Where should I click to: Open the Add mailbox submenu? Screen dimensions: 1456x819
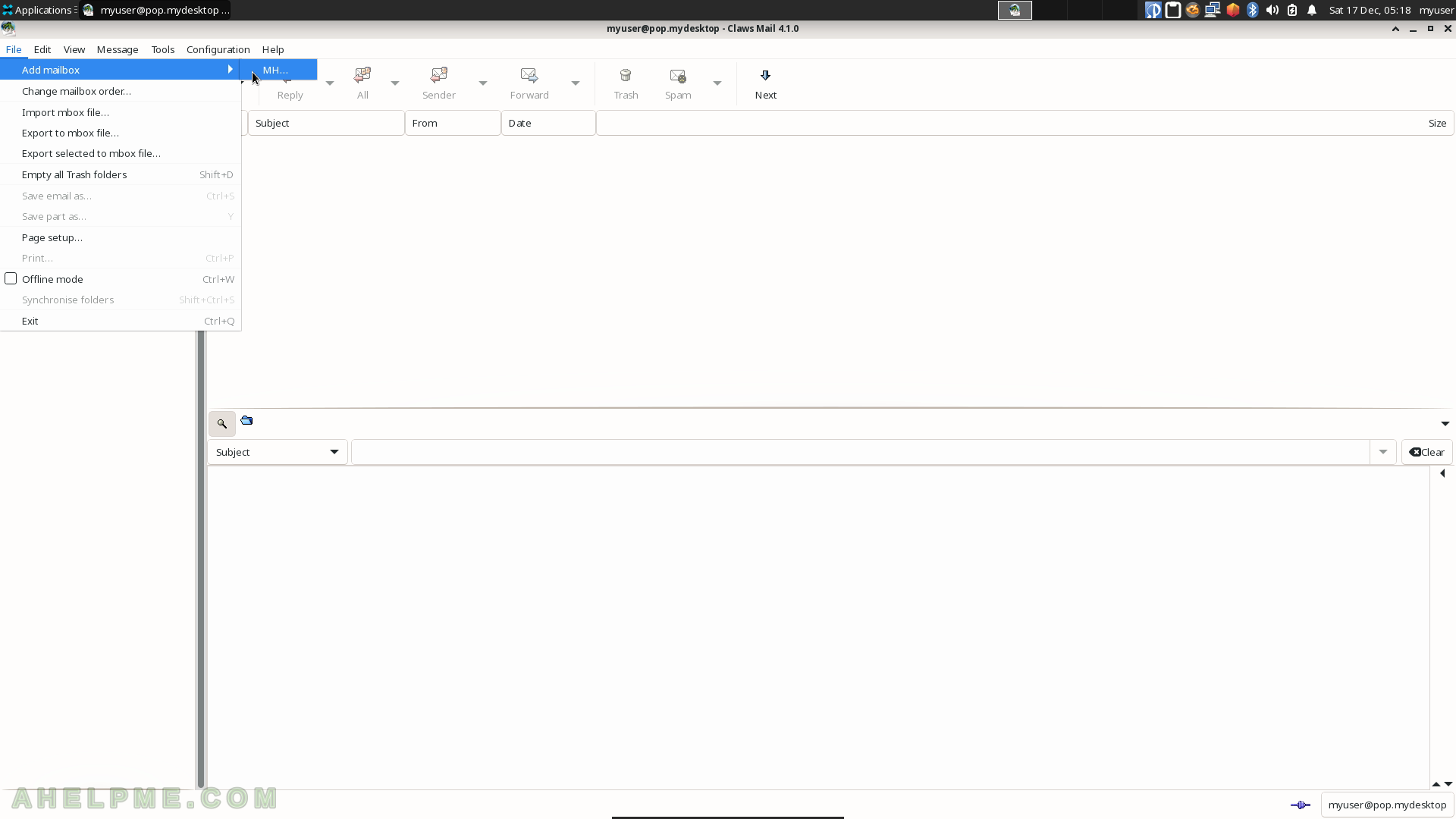coord(121,70)
